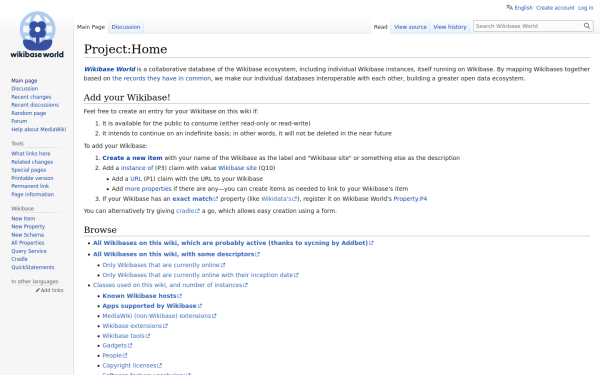Open Recent discussions in sidebar
This screenshot has height=375, width=600.
tap(35, 105)
